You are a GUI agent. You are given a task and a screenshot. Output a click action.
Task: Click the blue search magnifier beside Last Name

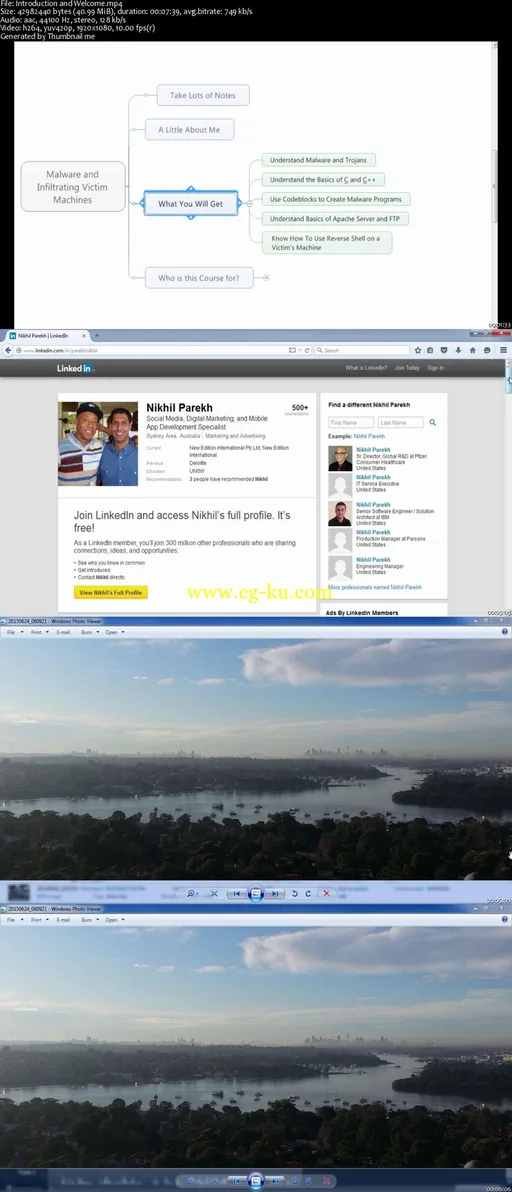[433, 423]
